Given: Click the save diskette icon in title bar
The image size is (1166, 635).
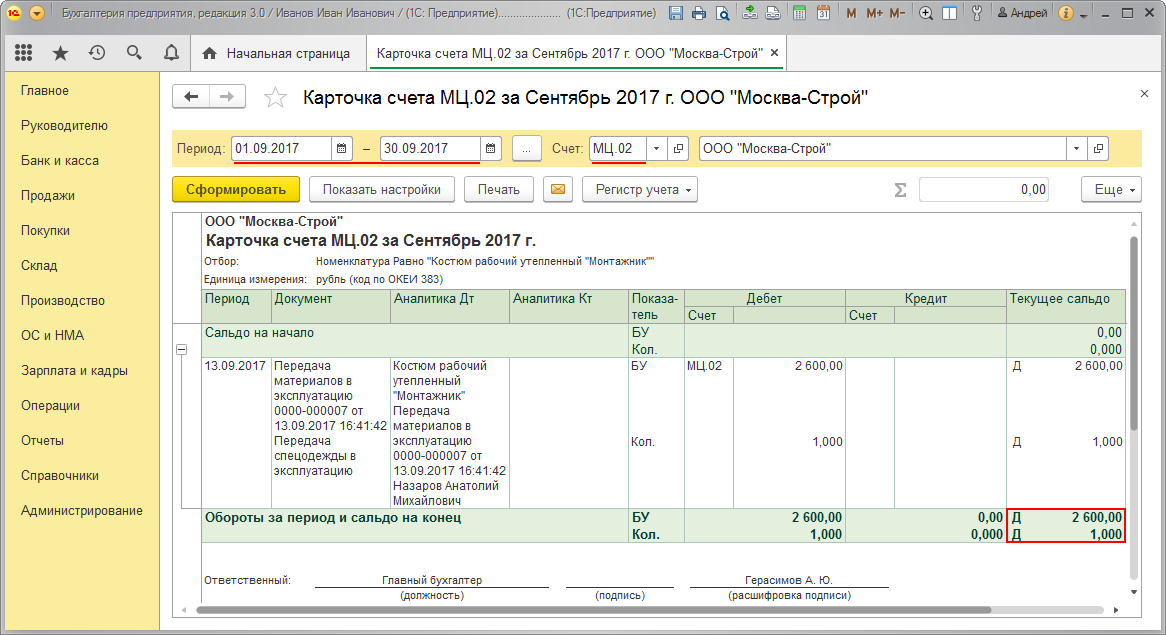Looking at the screenshot, I should coord(676,13).
